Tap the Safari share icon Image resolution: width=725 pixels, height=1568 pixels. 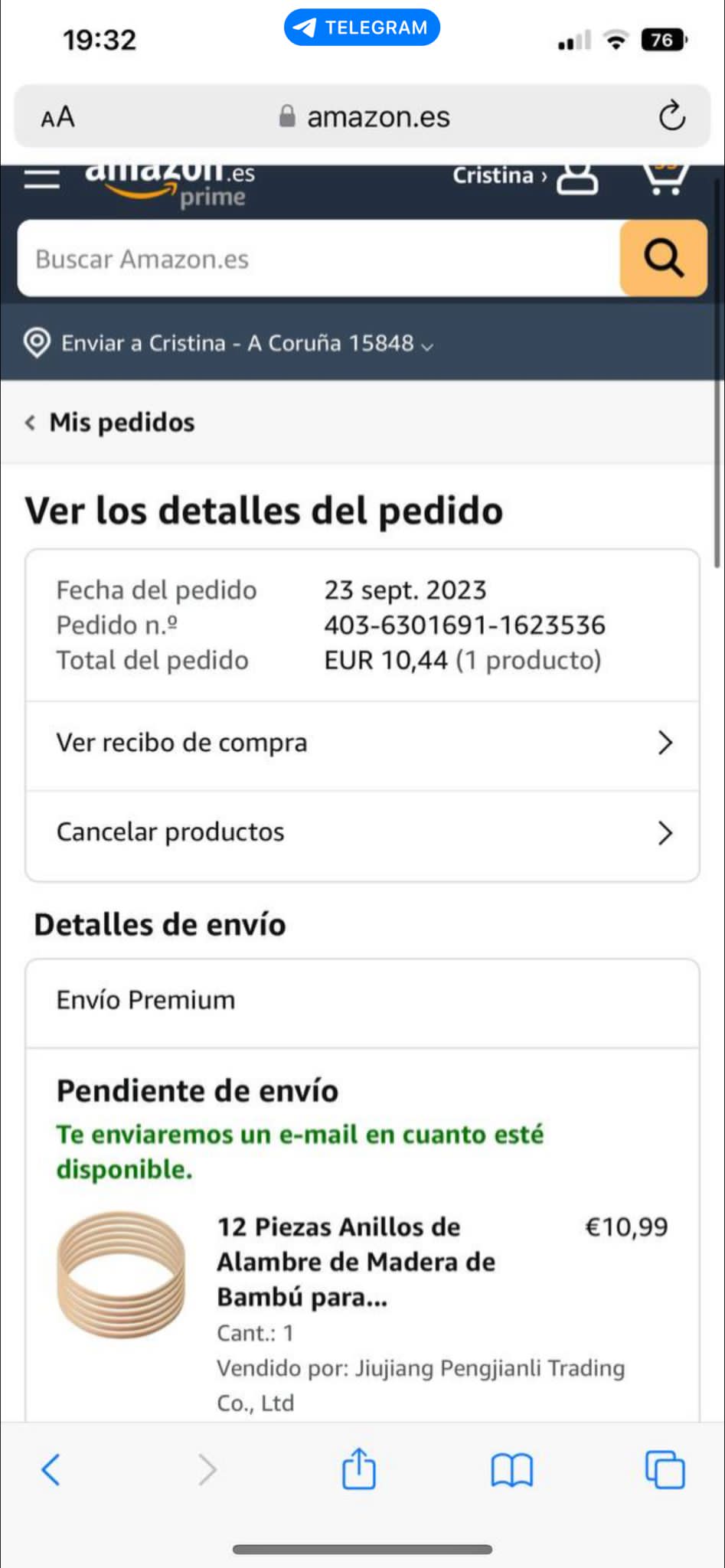click(358, 1468)
